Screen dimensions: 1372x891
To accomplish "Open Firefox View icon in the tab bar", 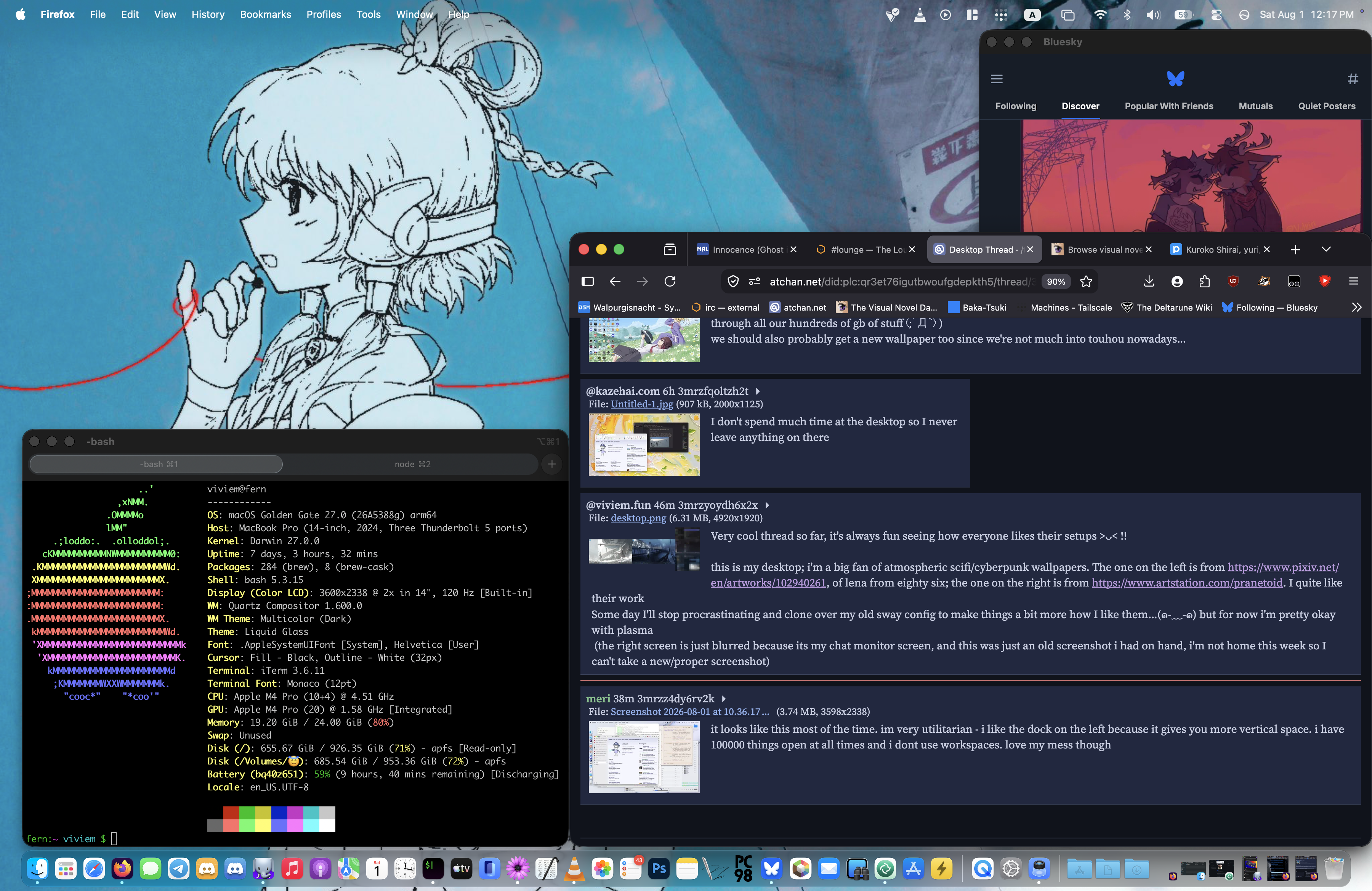I will point(670,250).
